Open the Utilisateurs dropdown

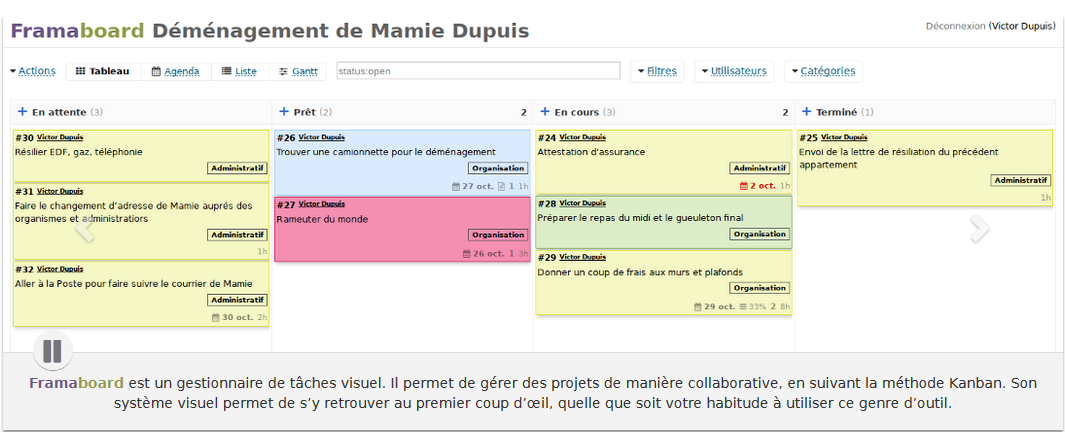point(733,71)
